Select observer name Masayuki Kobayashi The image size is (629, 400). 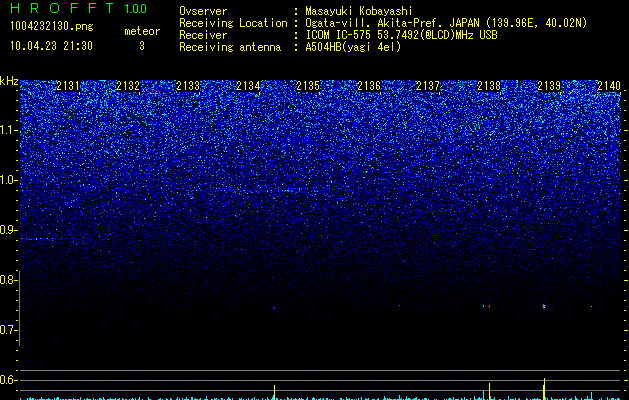click(x=359, y=12)
